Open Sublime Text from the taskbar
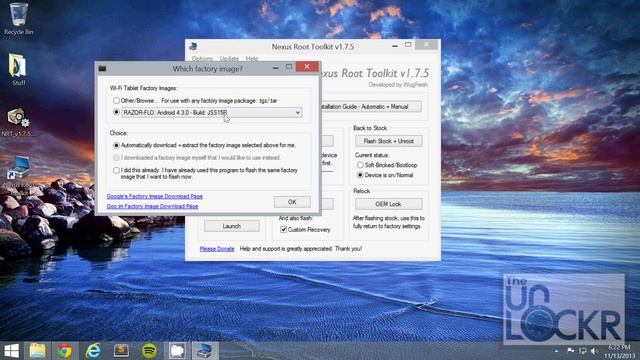 point(121,351)
